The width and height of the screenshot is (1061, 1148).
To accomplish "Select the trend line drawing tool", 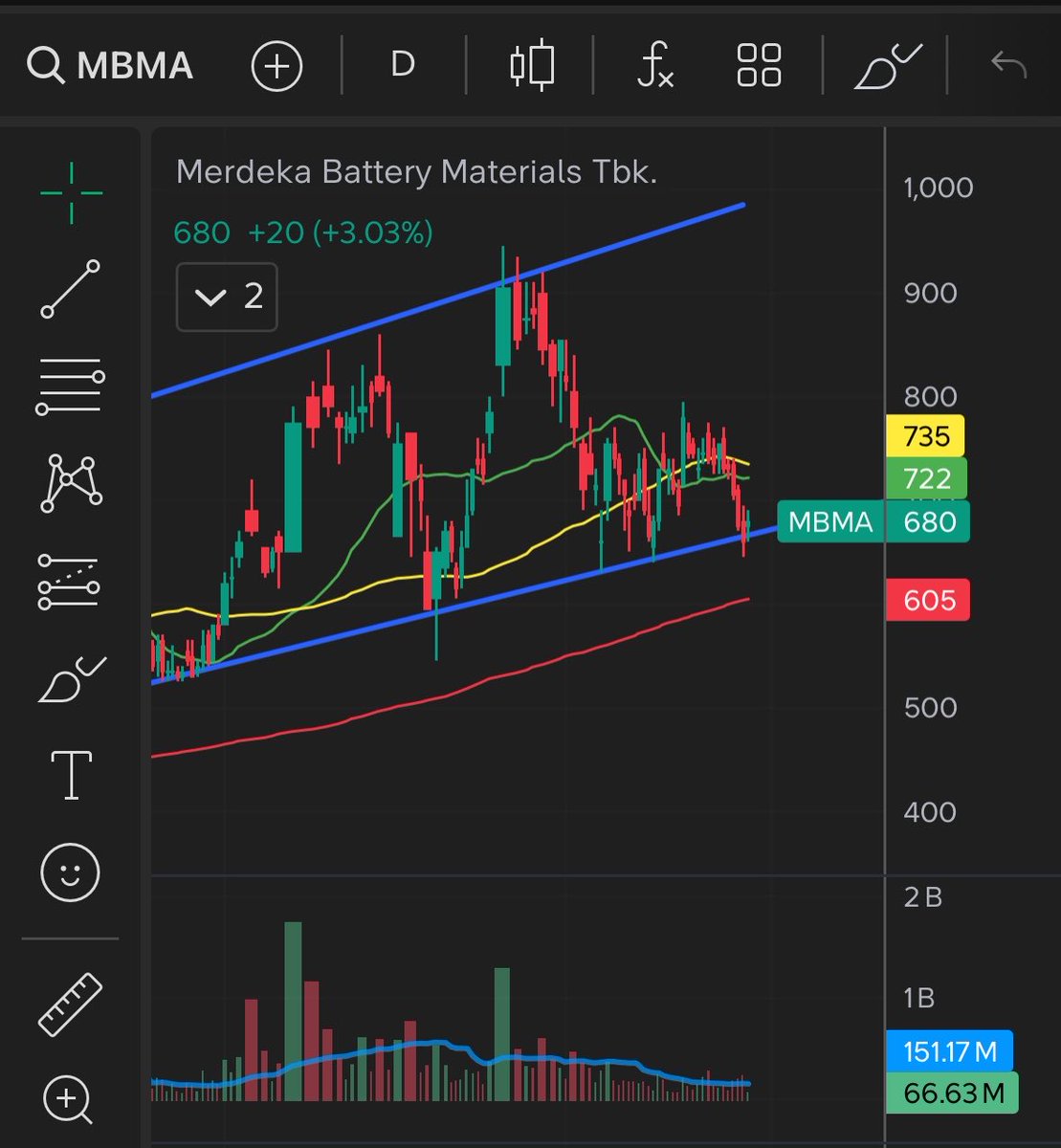I will click(71, 288).
